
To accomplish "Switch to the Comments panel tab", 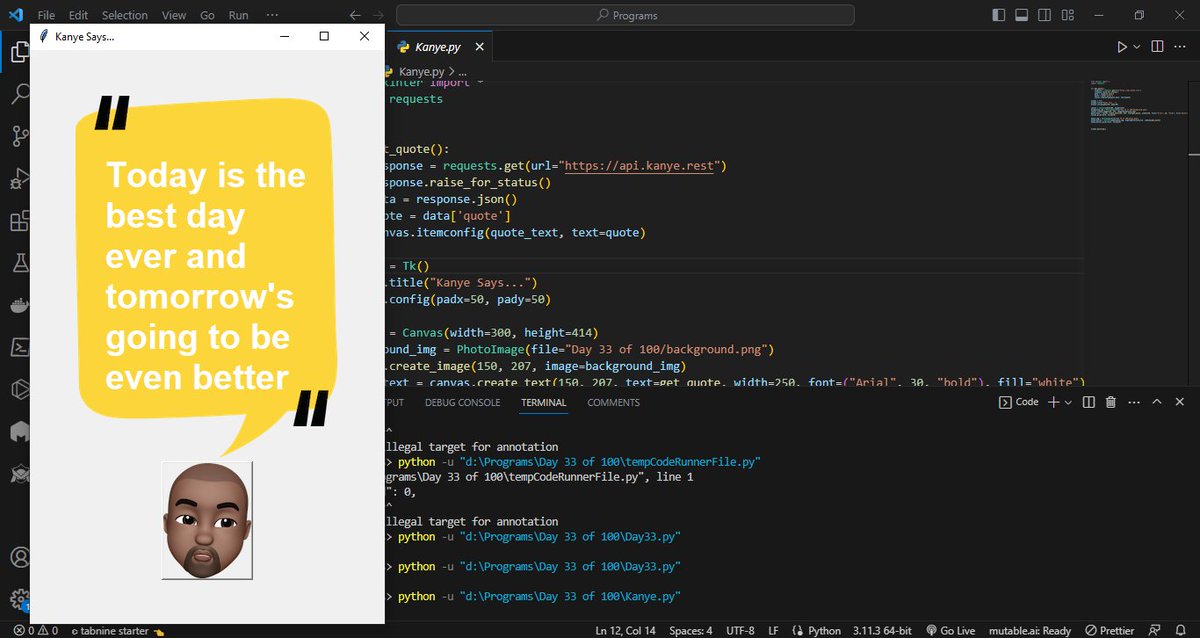I will 613,402.
